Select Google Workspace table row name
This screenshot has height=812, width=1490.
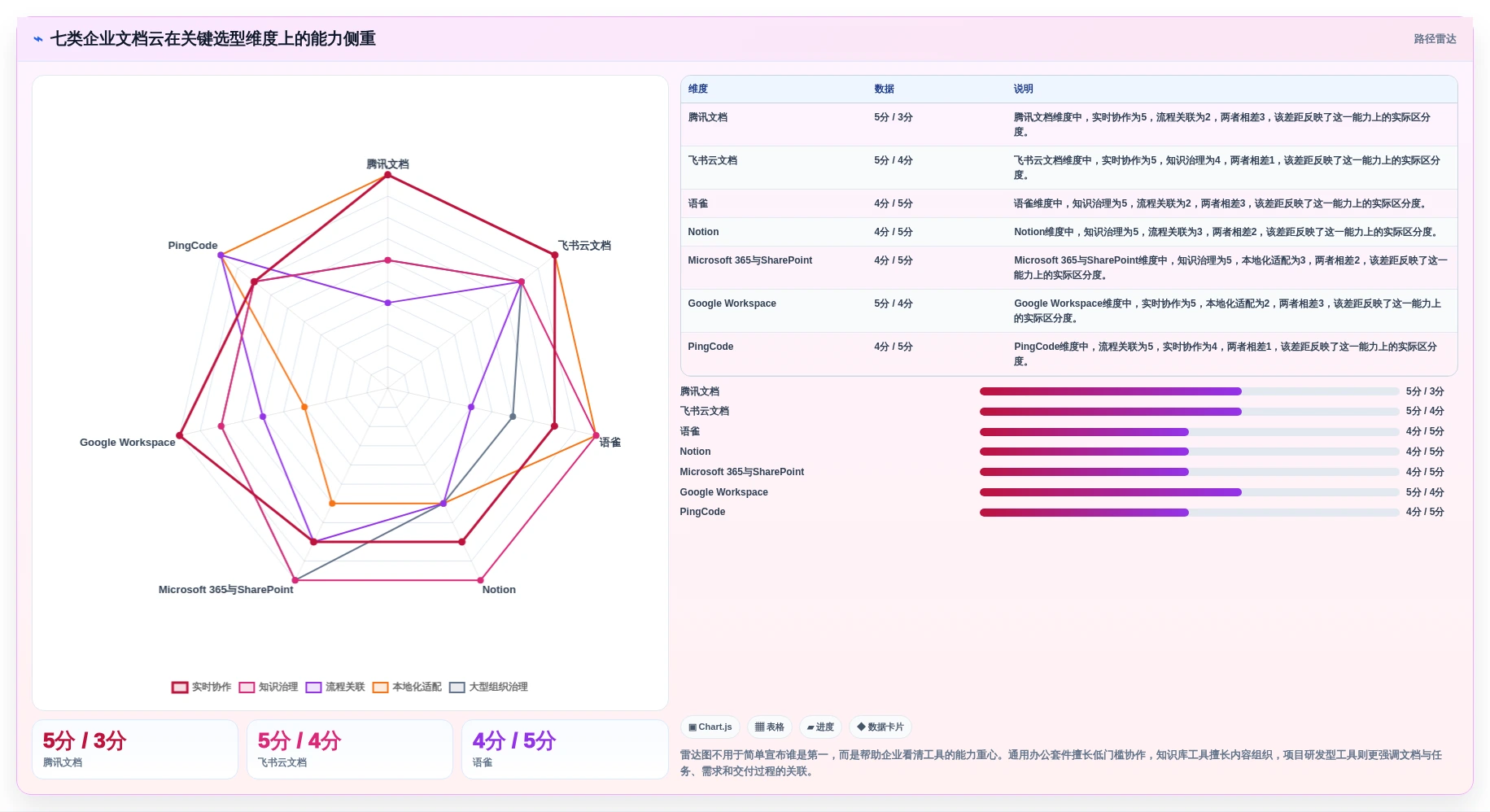(x=732, y=303)
